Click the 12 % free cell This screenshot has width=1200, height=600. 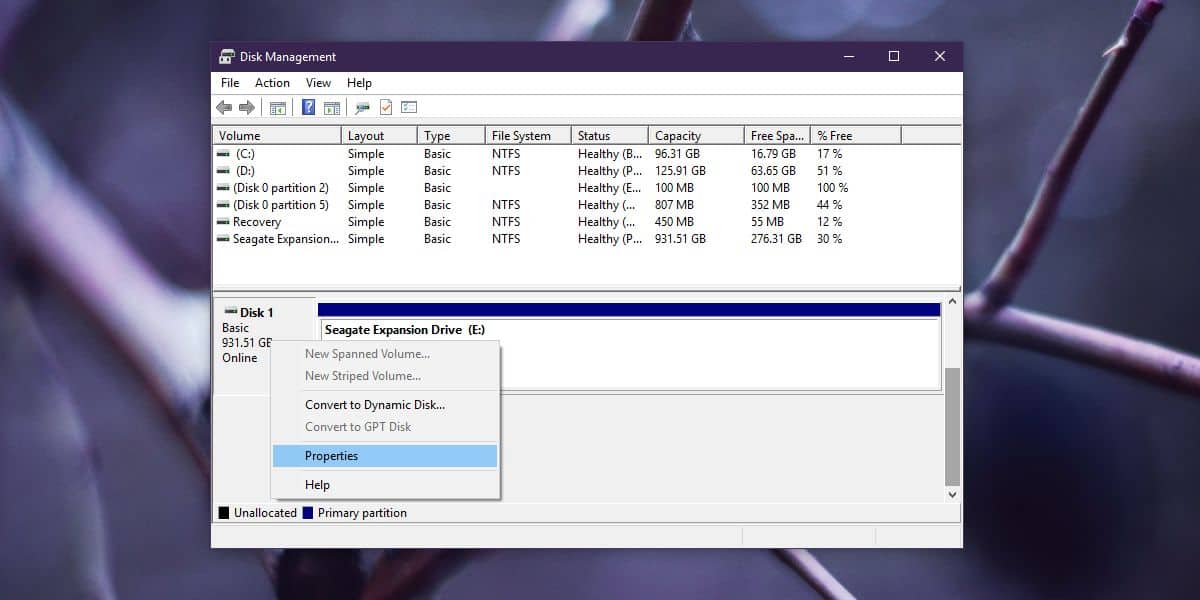(830, 222)
